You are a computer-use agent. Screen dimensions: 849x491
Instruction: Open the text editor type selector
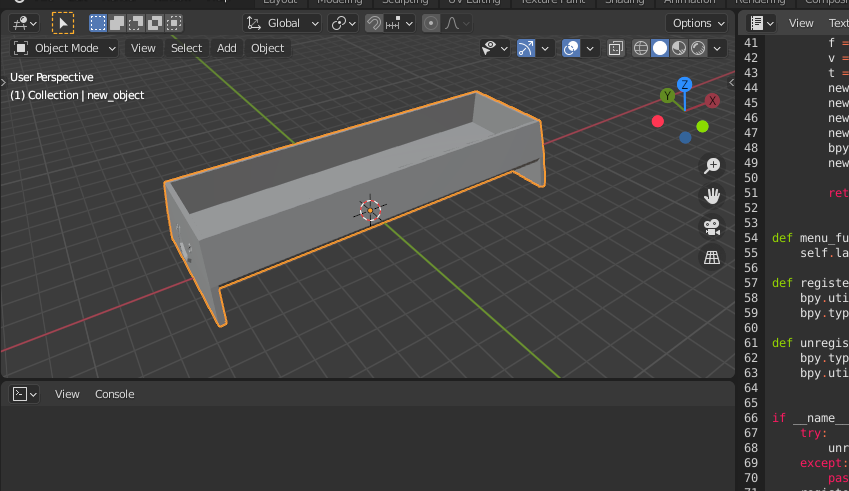(762, 23)
